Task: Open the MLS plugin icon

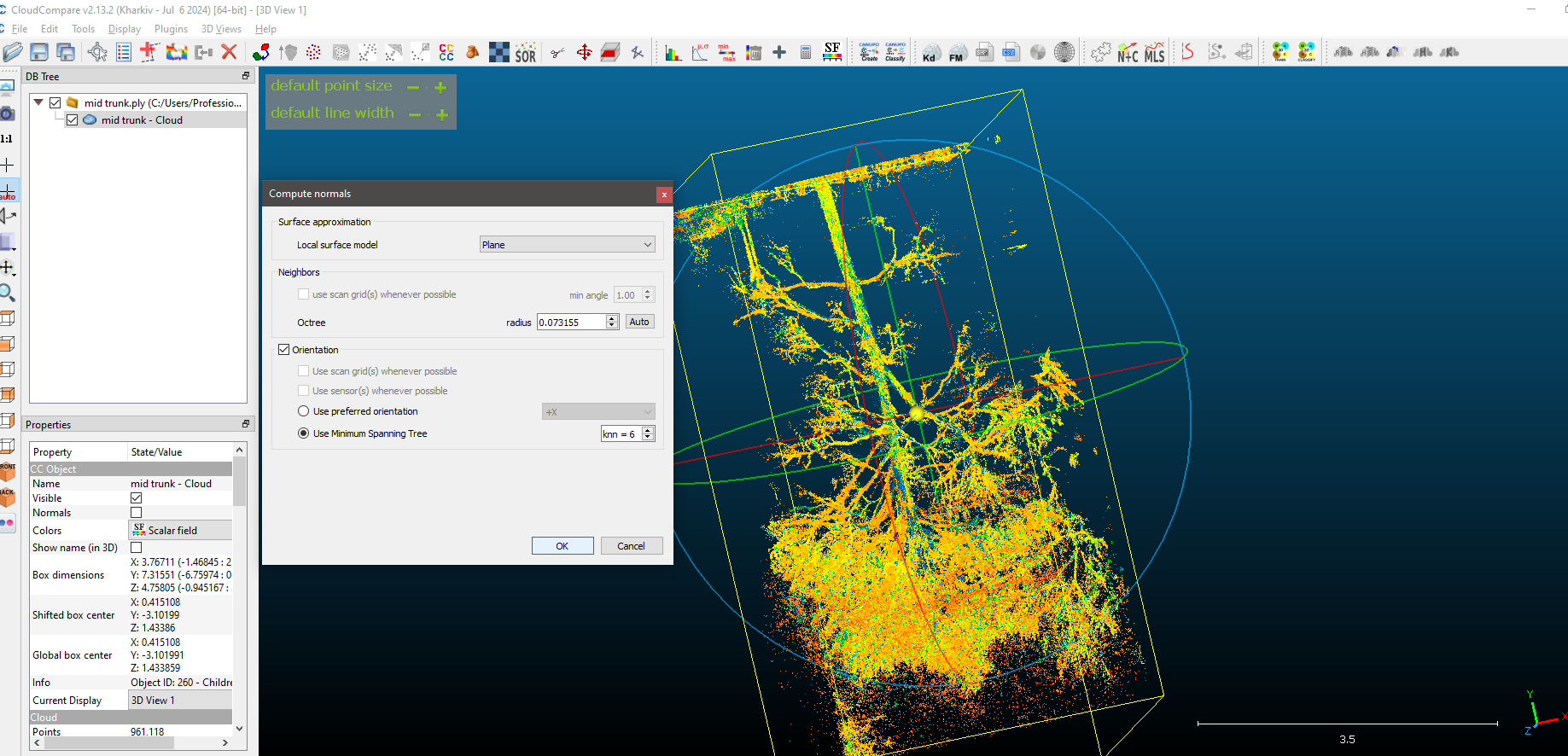Action: 1154,53
